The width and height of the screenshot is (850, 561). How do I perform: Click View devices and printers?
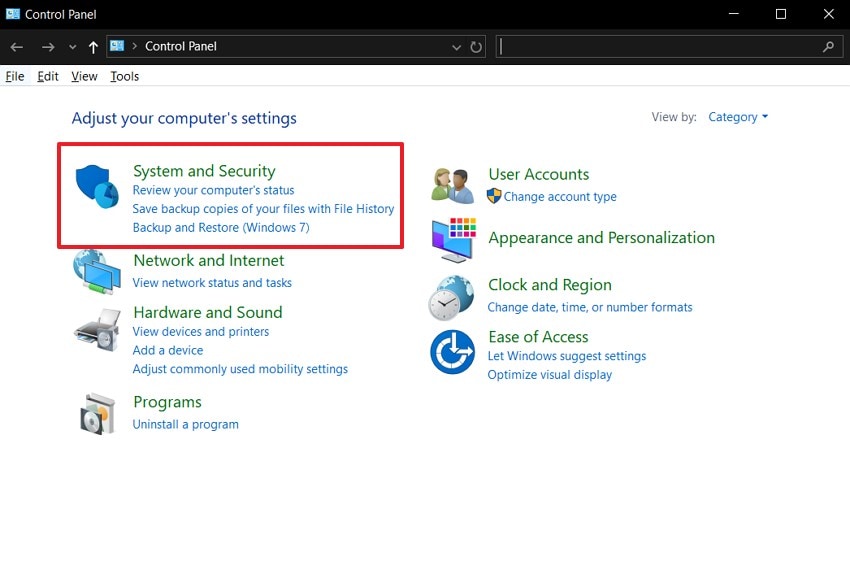tap(201, 332)
